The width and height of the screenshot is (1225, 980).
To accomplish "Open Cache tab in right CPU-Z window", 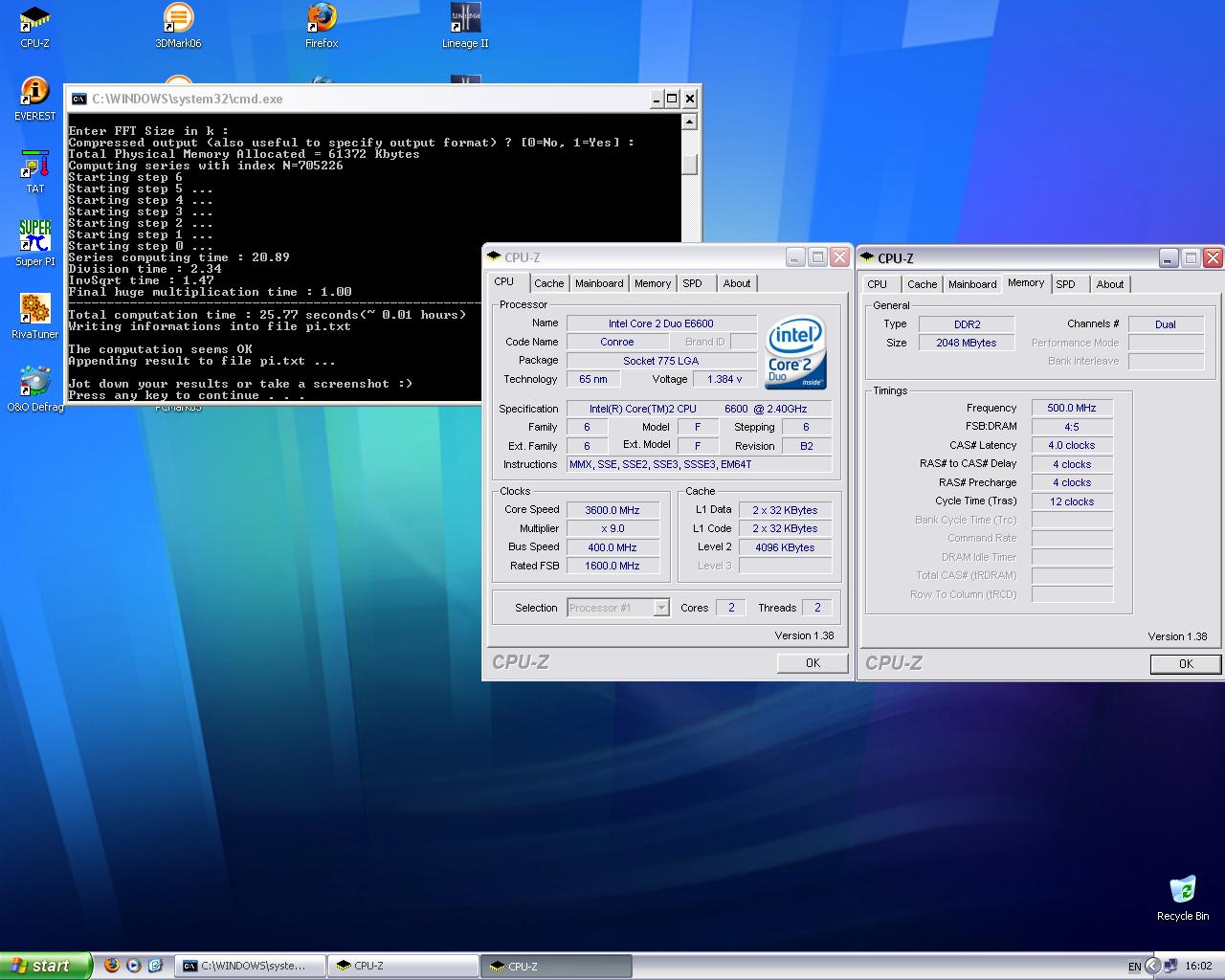I will (x=923, y=284).
